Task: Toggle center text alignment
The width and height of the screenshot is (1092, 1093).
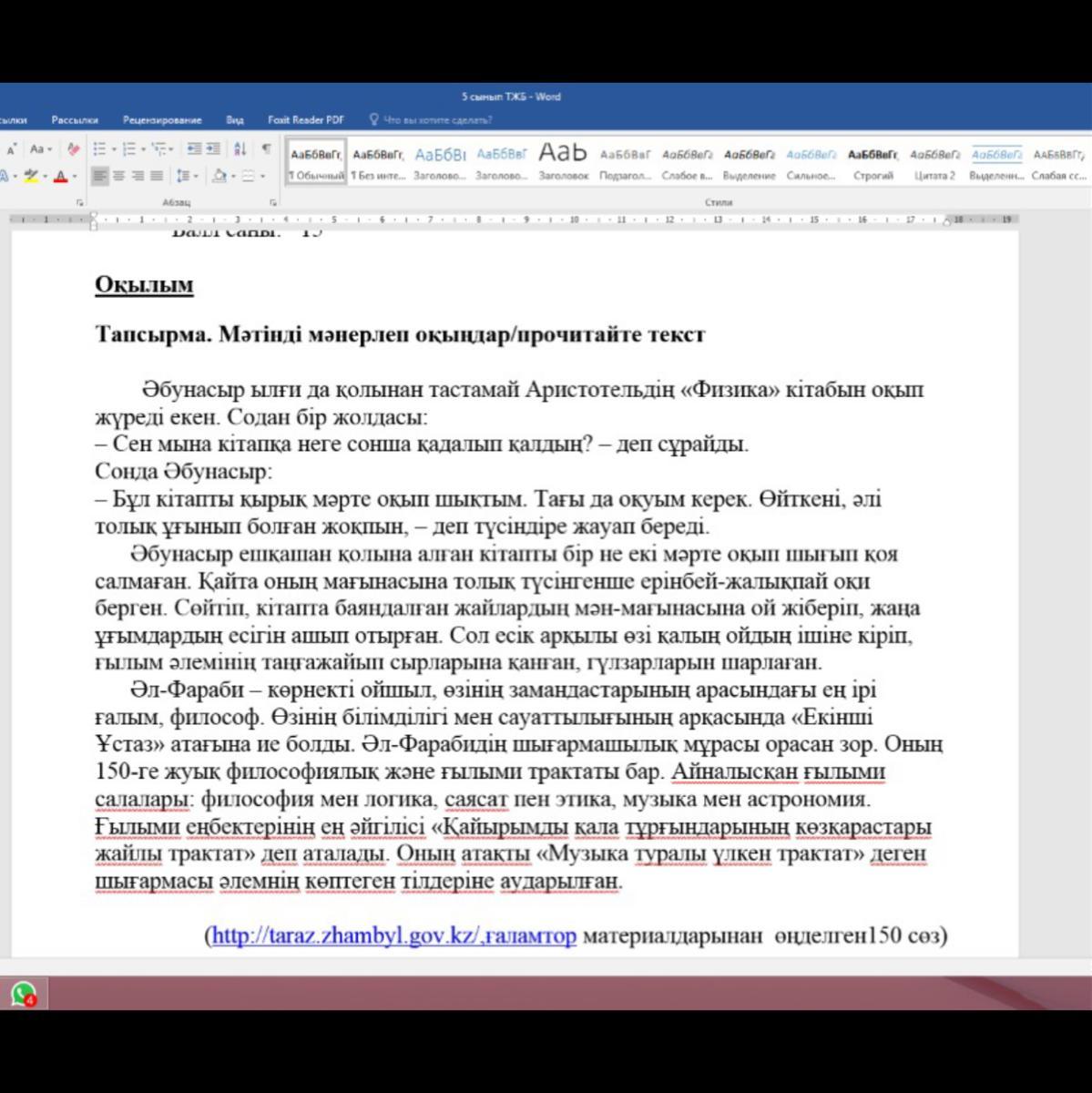Action: 118,176
